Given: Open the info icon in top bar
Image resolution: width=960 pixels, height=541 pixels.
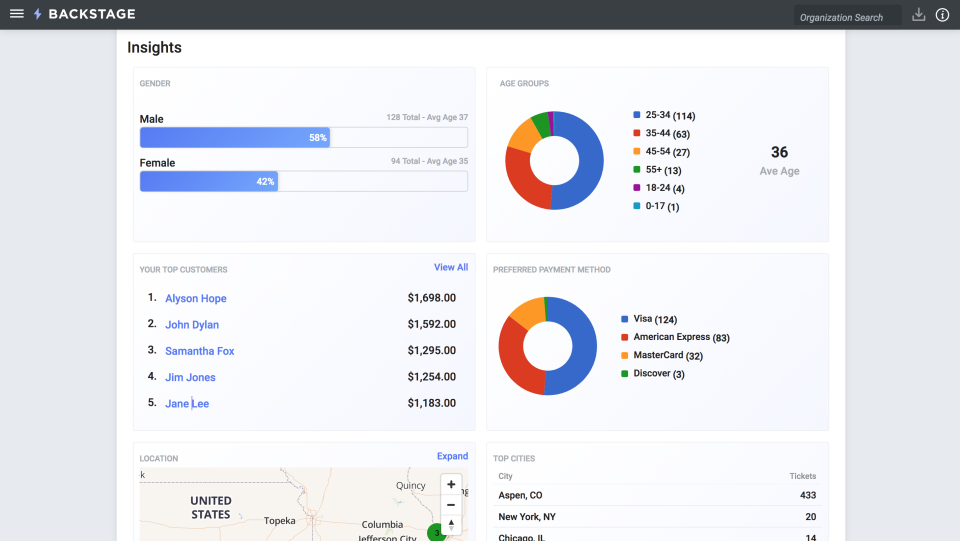Looking at the screenshot, I should (x=942, y=15).
